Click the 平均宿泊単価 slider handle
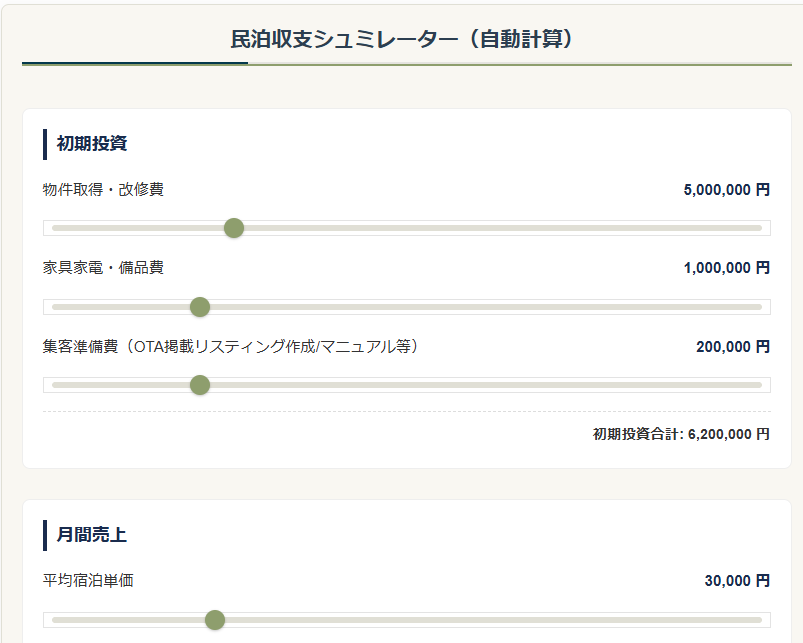This screenshot has height=643, width=803. (x=215, y=620)
